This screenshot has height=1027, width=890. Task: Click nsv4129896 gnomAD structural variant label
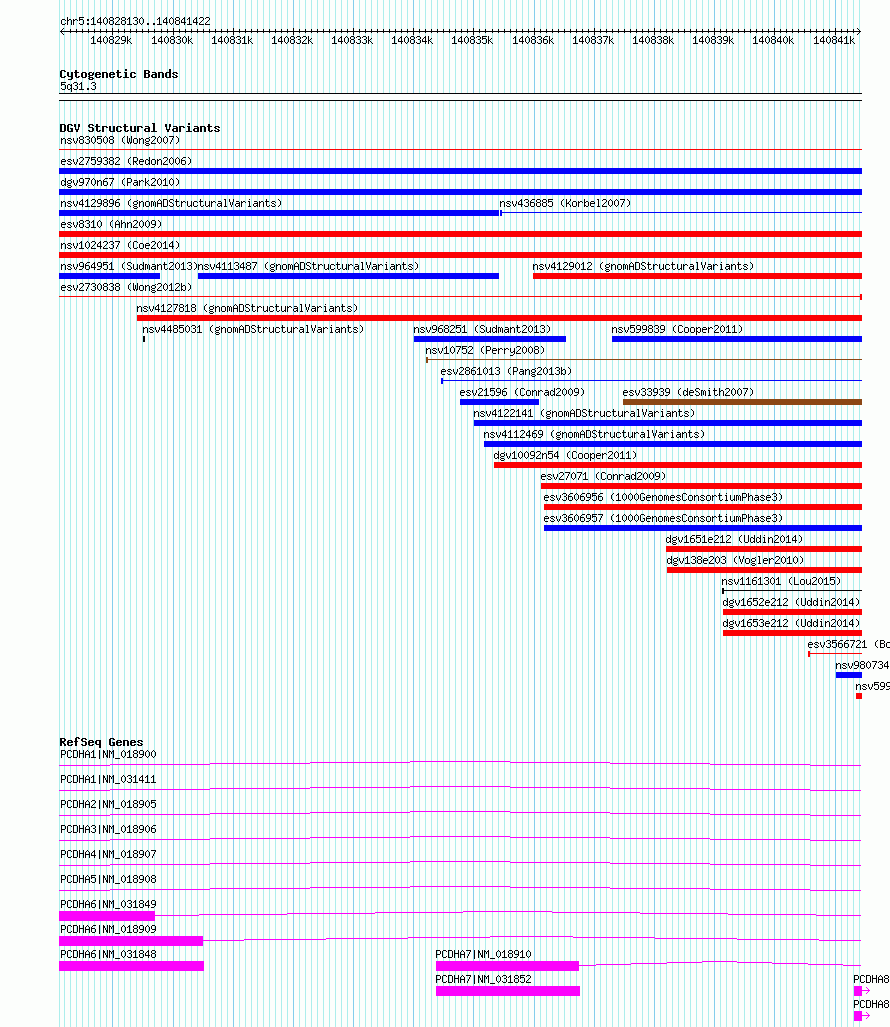pyautogui.click(x=171, y=203)
